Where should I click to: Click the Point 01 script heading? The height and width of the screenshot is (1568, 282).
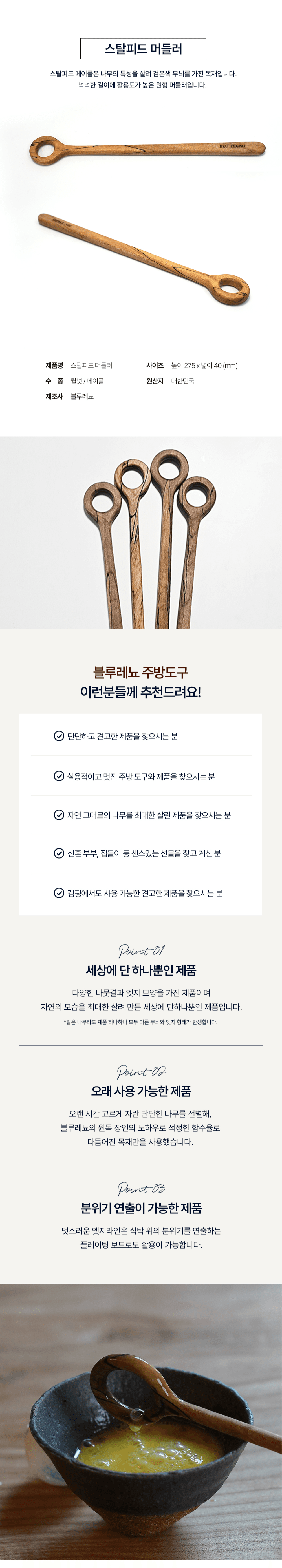[141, 950]
